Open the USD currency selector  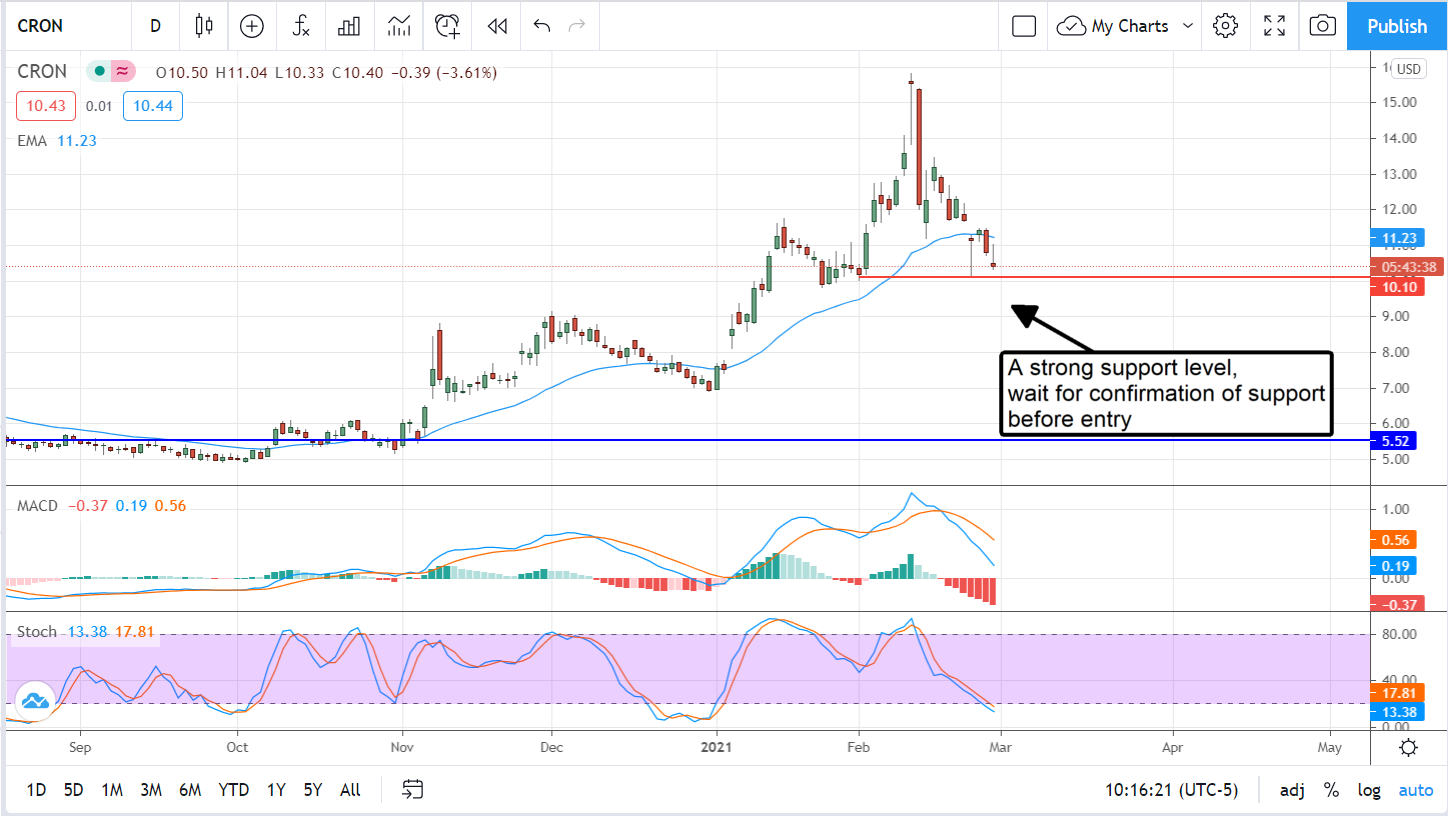(1408, 69)
